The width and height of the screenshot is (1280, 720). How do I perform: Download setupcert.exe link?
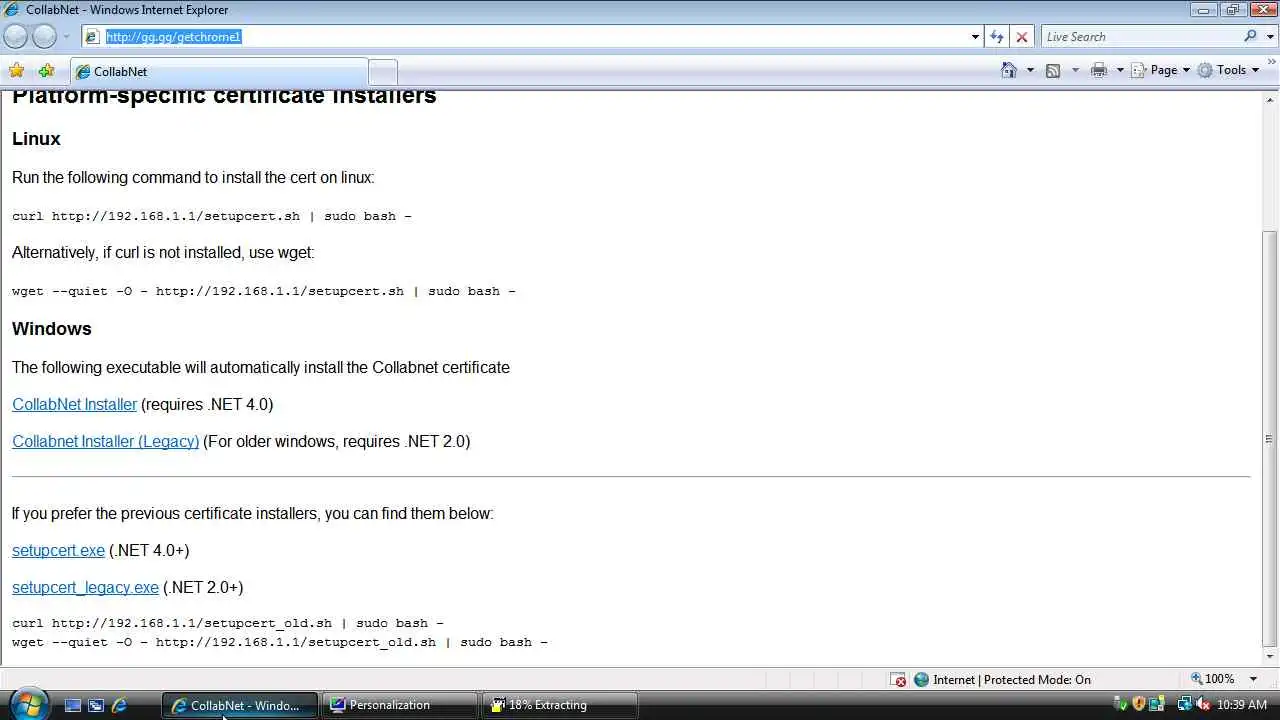58,550
